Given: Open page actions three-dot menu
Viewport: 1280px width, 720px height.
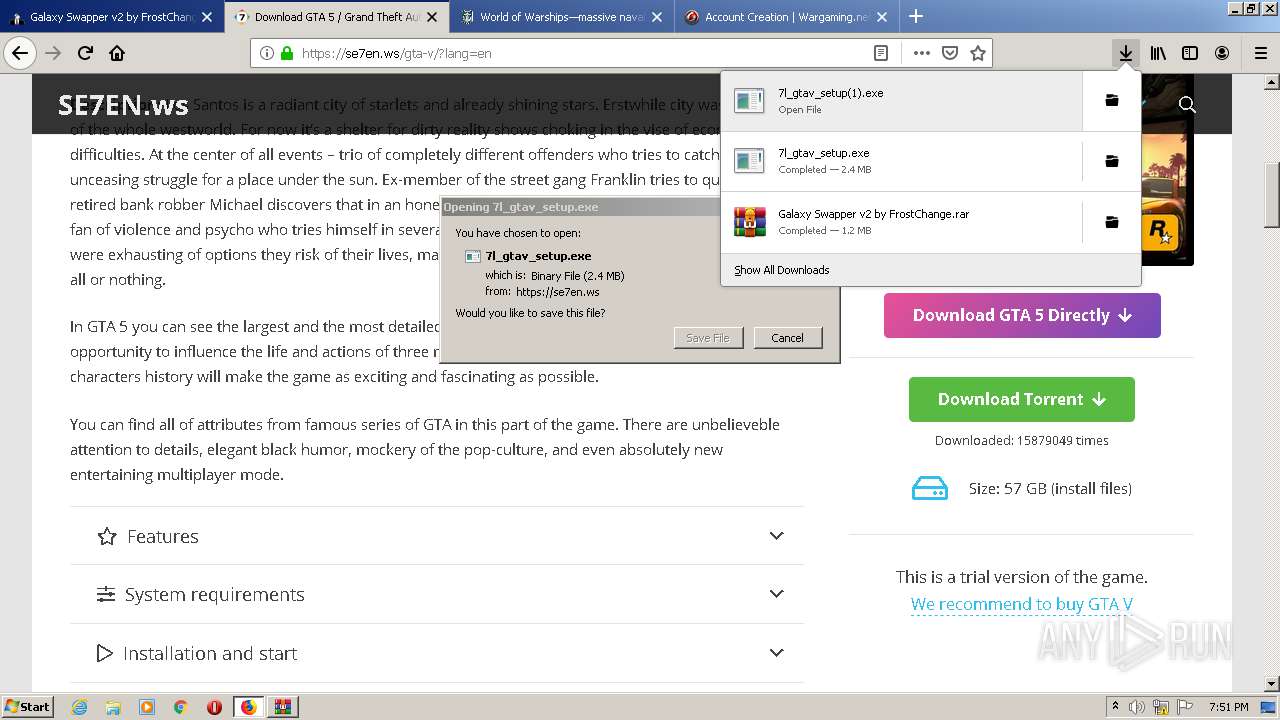Looking at the screenshot, I should coord(922,53).
